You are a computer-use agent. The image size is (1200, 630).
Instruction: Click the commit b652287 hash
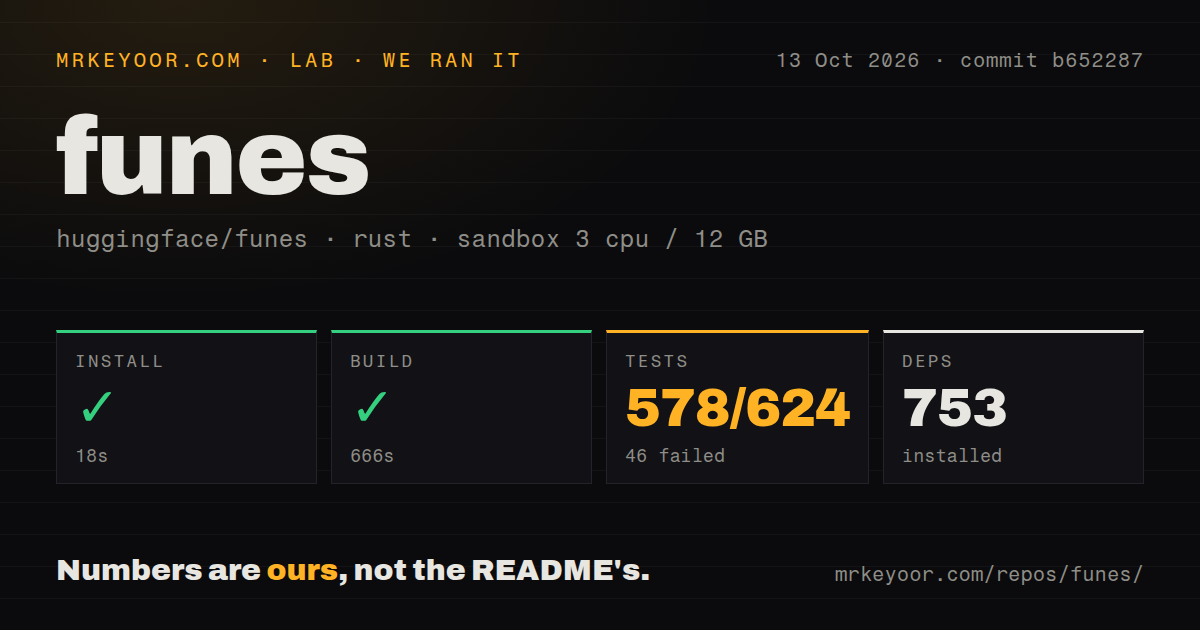point(1051,61)
